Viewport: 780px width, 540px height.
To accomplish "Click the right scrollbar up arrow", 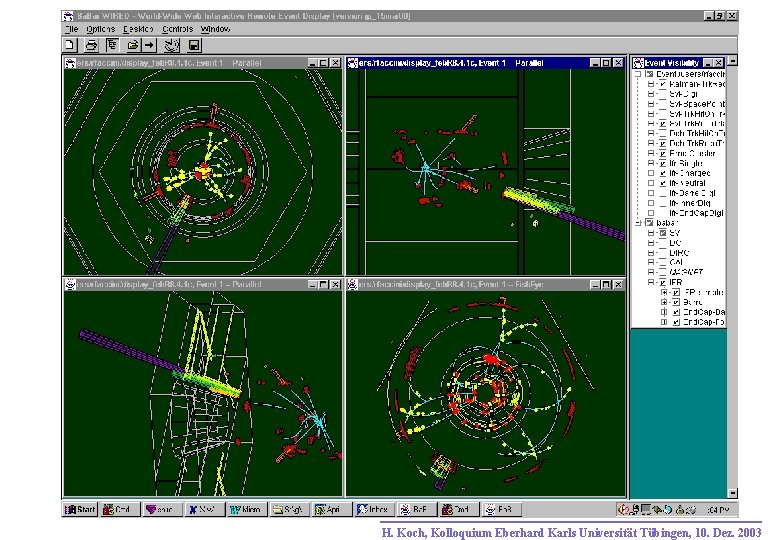I will pyautogui.click(x=732, y=61).
